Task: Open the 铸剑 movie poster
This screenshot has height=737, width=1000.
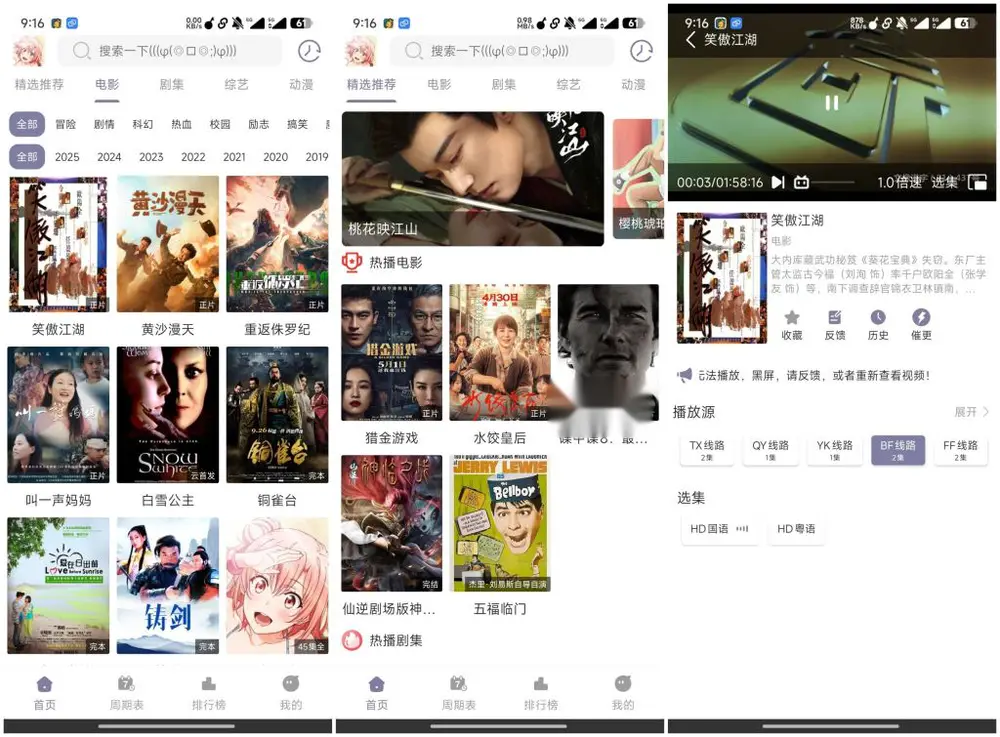Action: tap(168, 585)
